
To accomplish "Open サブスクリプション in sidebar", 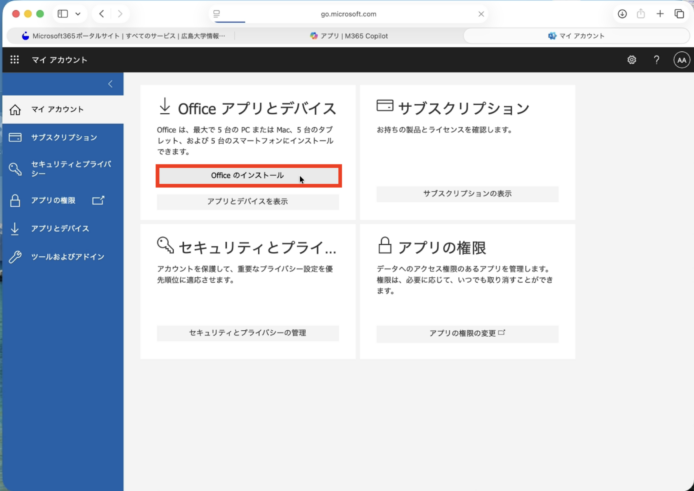I will (63, 138).
